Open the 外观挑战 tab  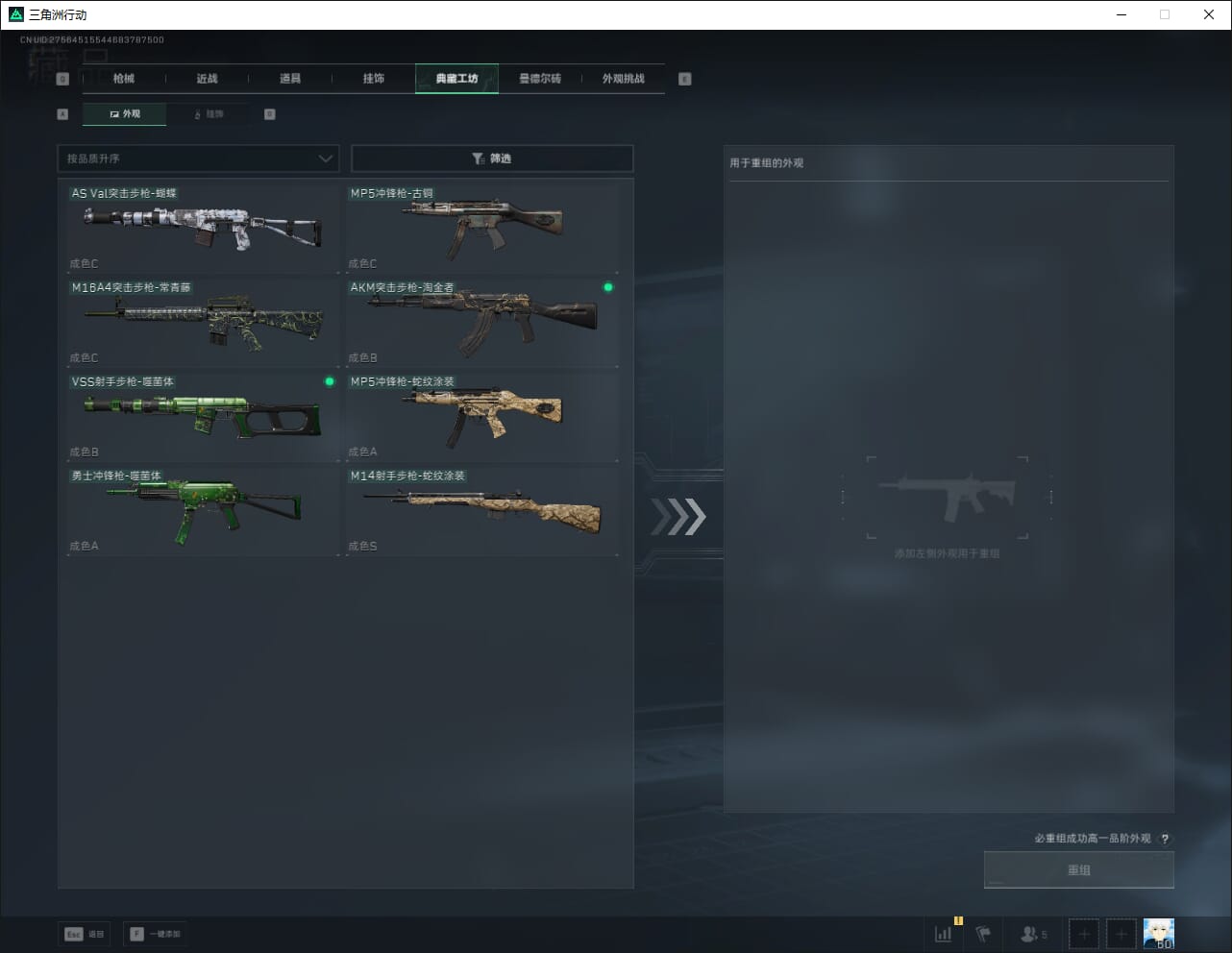point(623,79)
